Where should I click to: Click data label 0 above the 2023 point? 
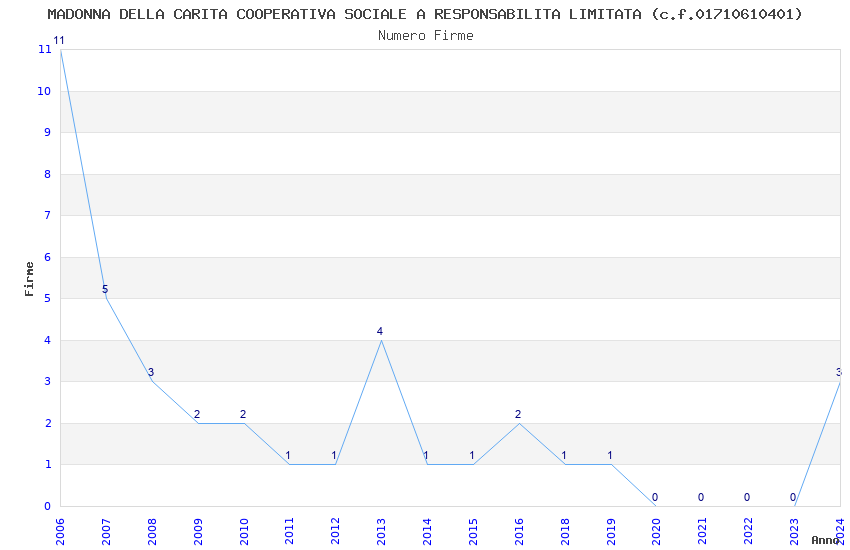point(793,497)
